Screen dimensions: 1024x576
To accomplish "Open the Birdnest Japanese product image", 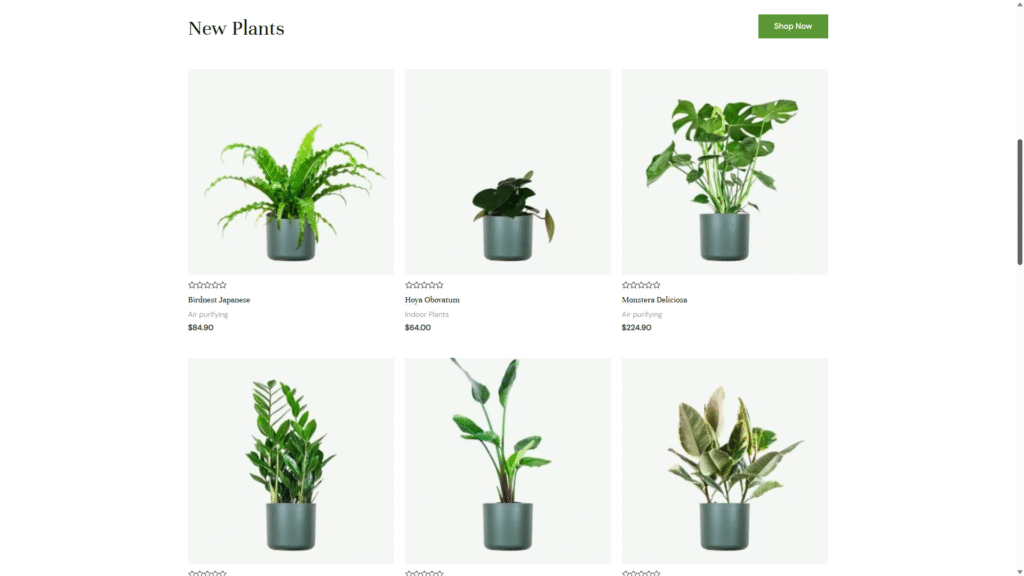I will (x=291, y=172).
